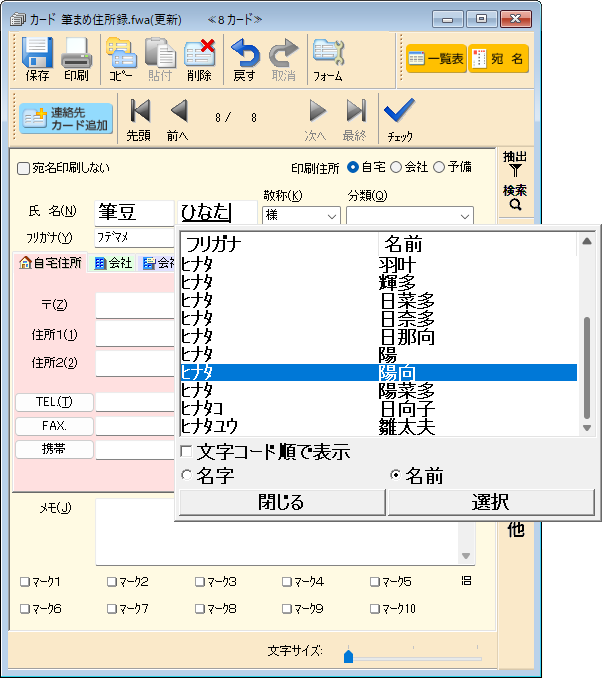This screenshot has height=678, width=602.
Task: Tick the 宛名印刷しない checkbox
Action: (23, 168)
